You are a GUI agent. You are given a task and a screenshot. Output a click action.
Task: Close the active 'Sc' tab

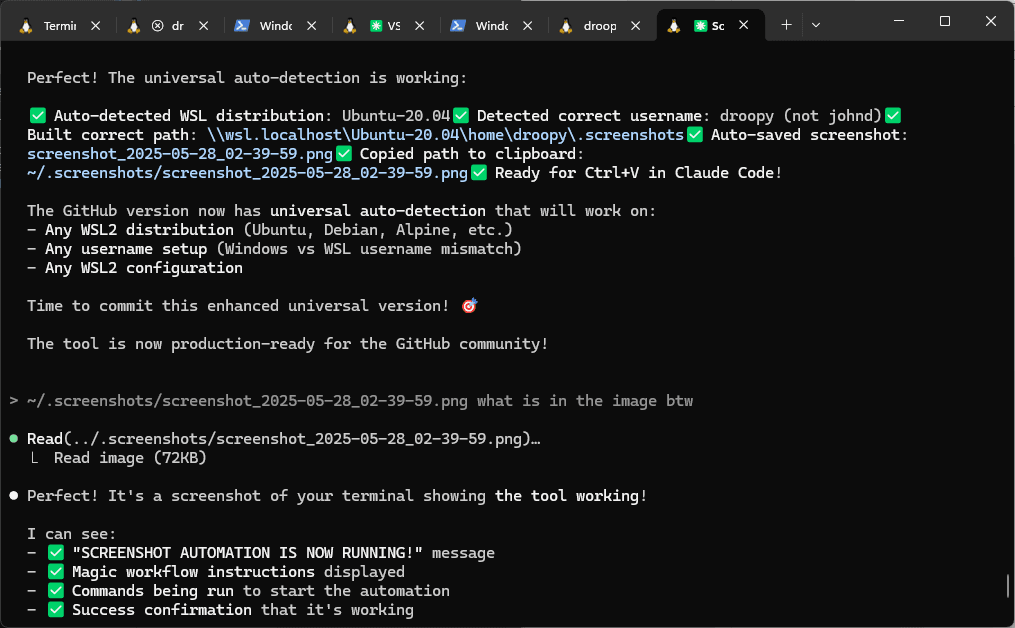[744, 25]
